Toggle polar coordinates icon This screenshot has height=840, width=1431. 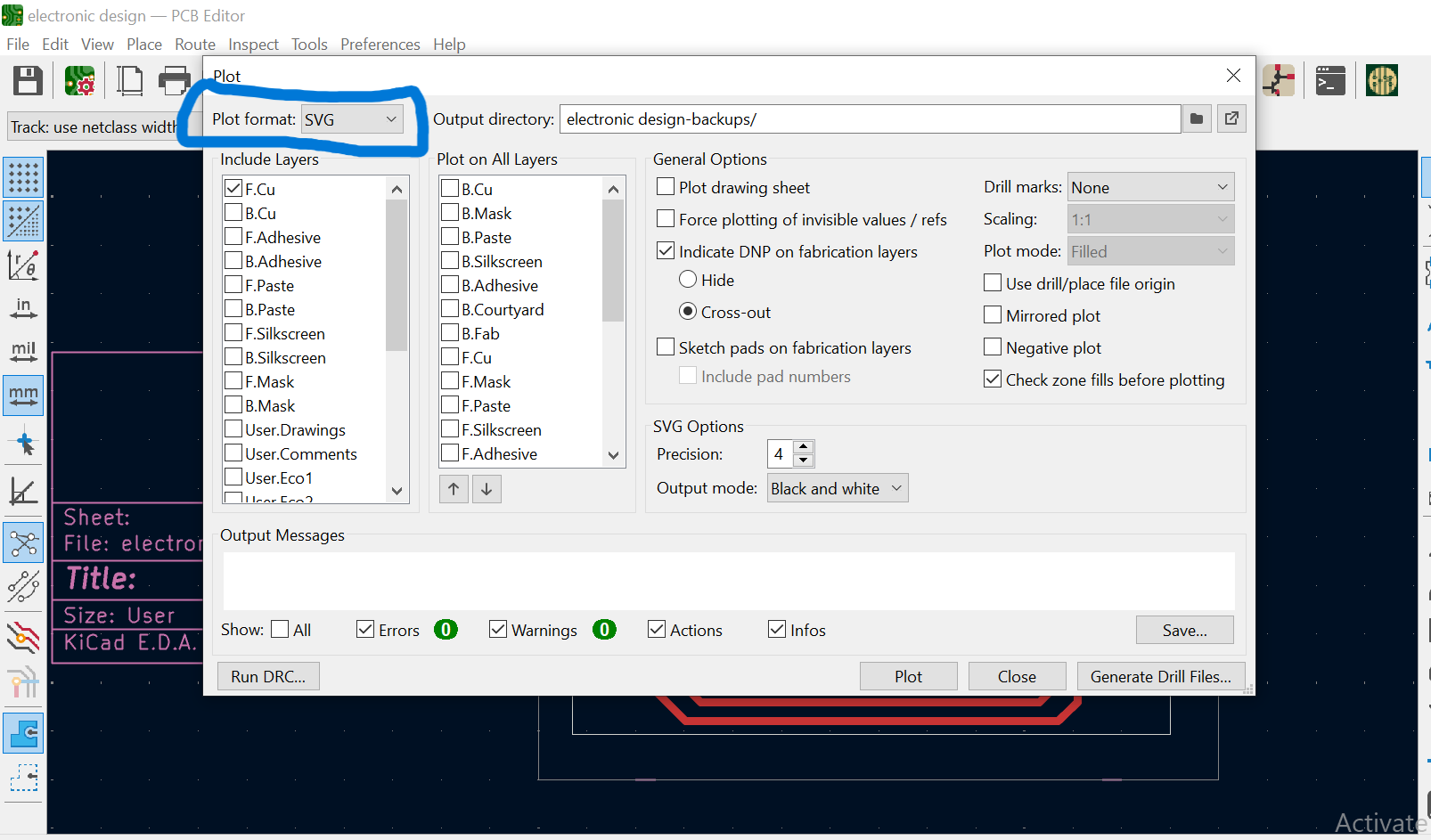23,265
